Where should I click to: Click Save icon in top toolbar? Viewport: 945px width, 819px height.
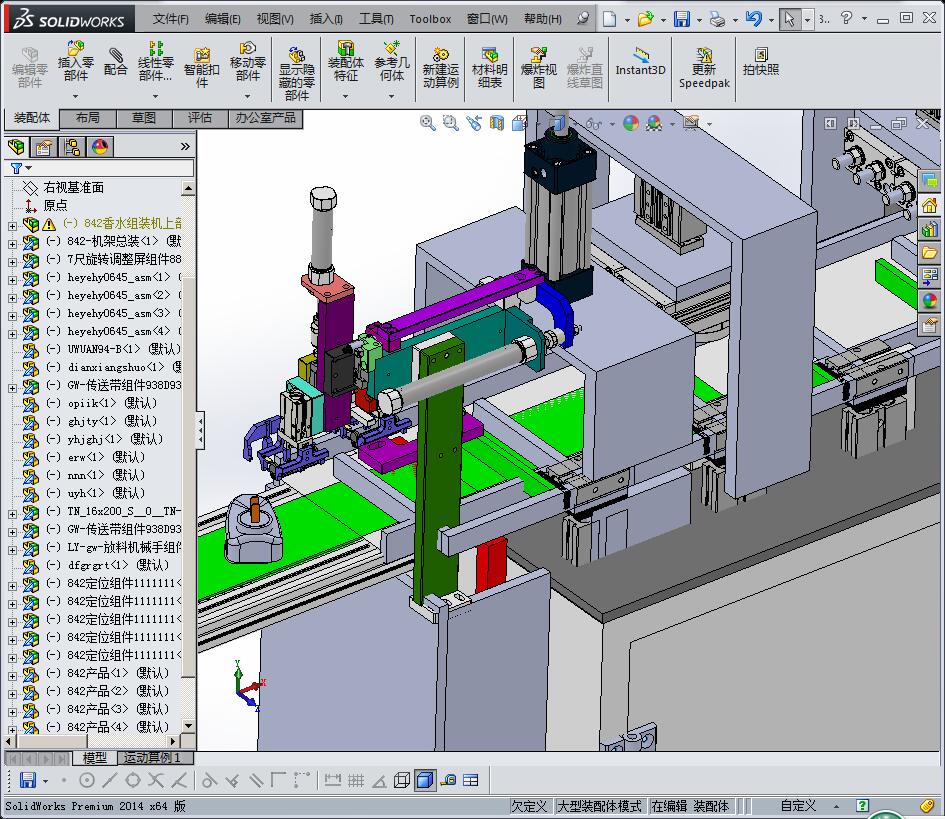pyautogui.click(x=682, y=19)
